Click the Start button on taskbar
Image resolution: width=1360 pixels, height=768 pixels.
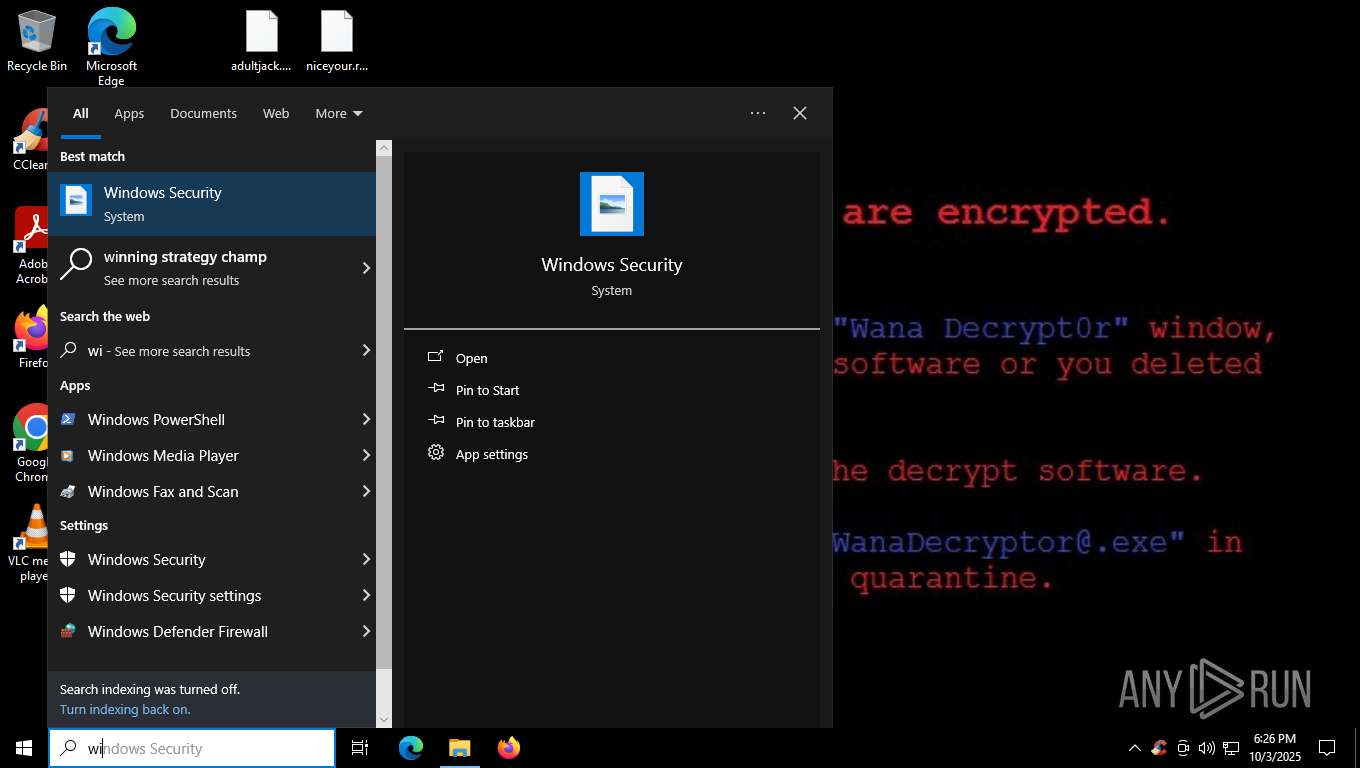pos(24,748)
